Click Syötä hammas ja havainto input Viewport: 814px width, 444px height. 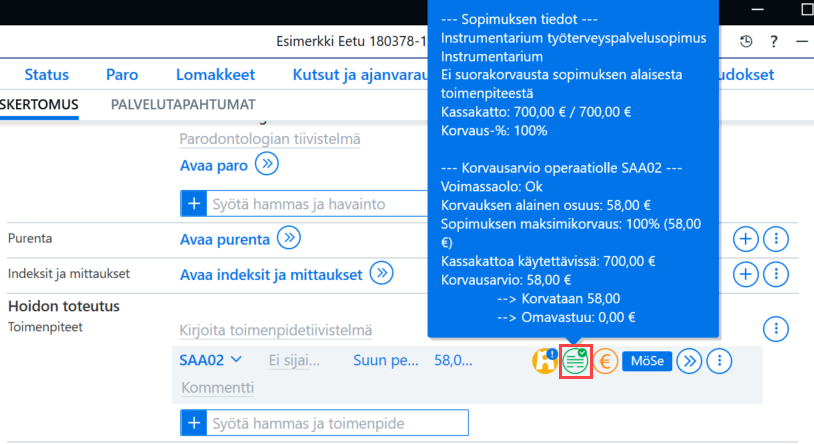coord(317,204)
